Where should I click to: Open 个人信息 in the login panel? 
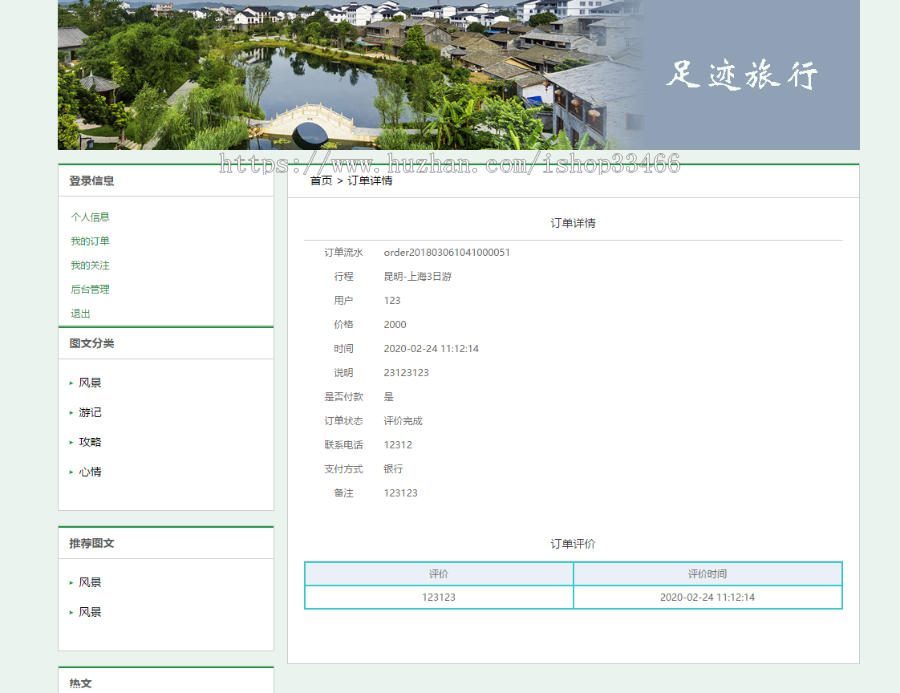point(89,217)
